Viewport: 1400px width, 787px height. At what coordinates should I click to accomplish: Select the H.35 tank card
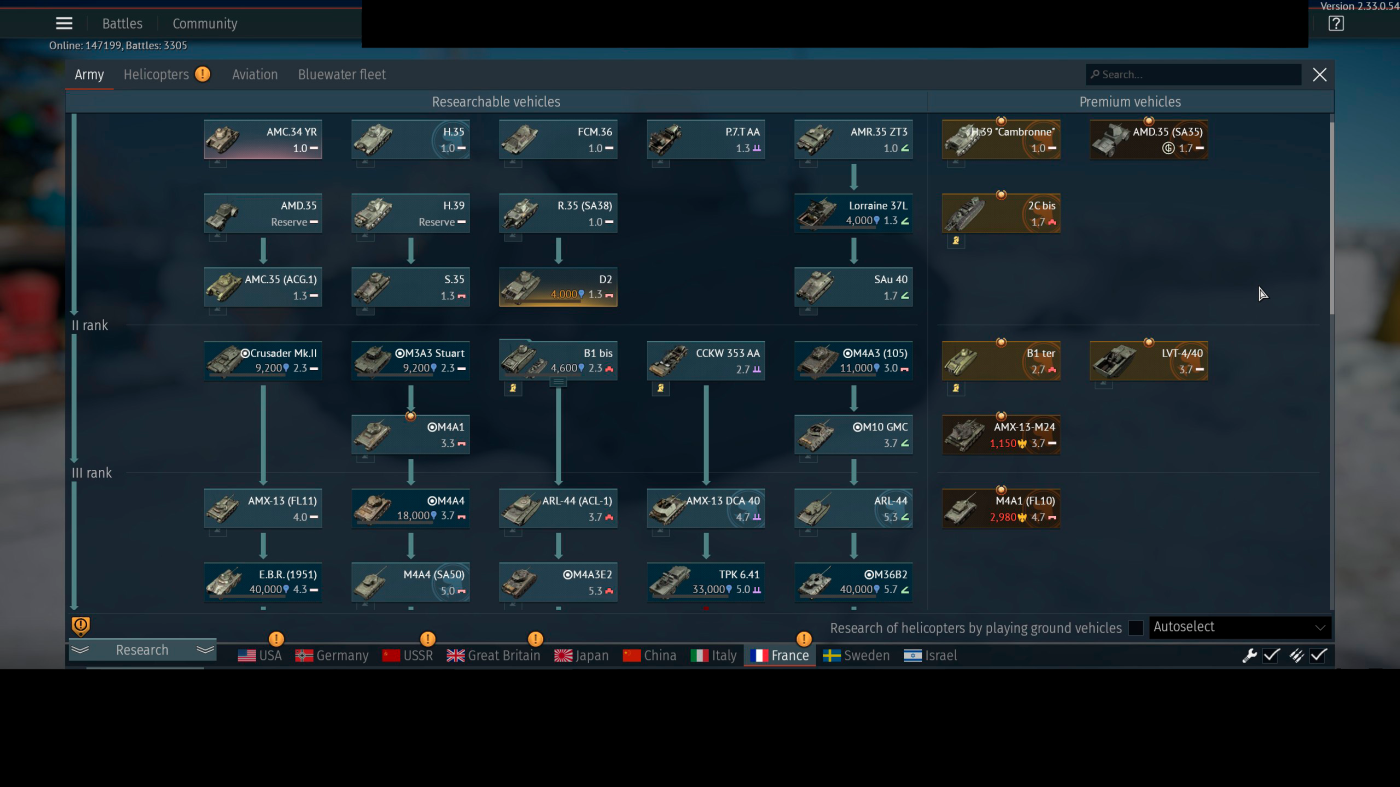411,140
